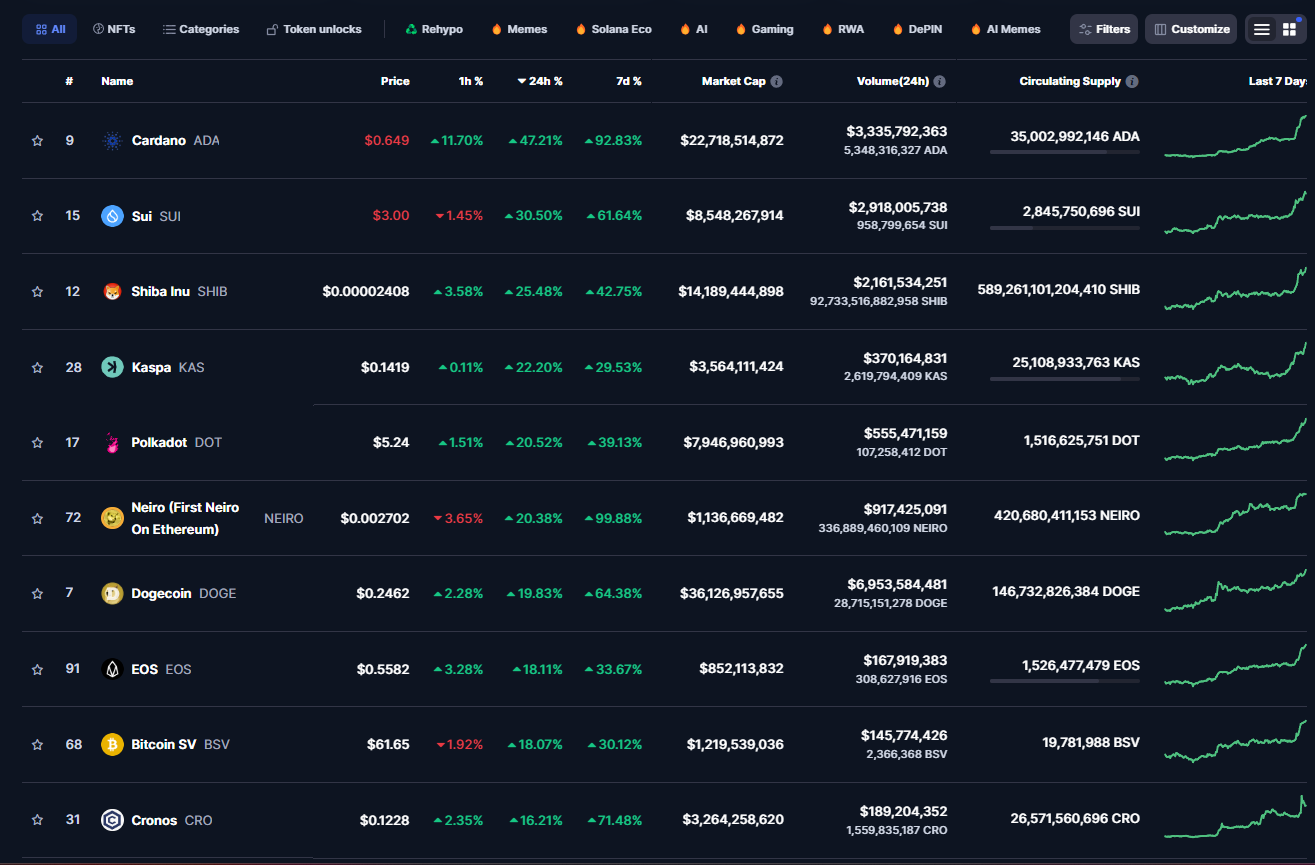Viewport: 1315px width, 865px height.
Task: Click Sui circulating supply progress bar
Action: point(1064,228)
